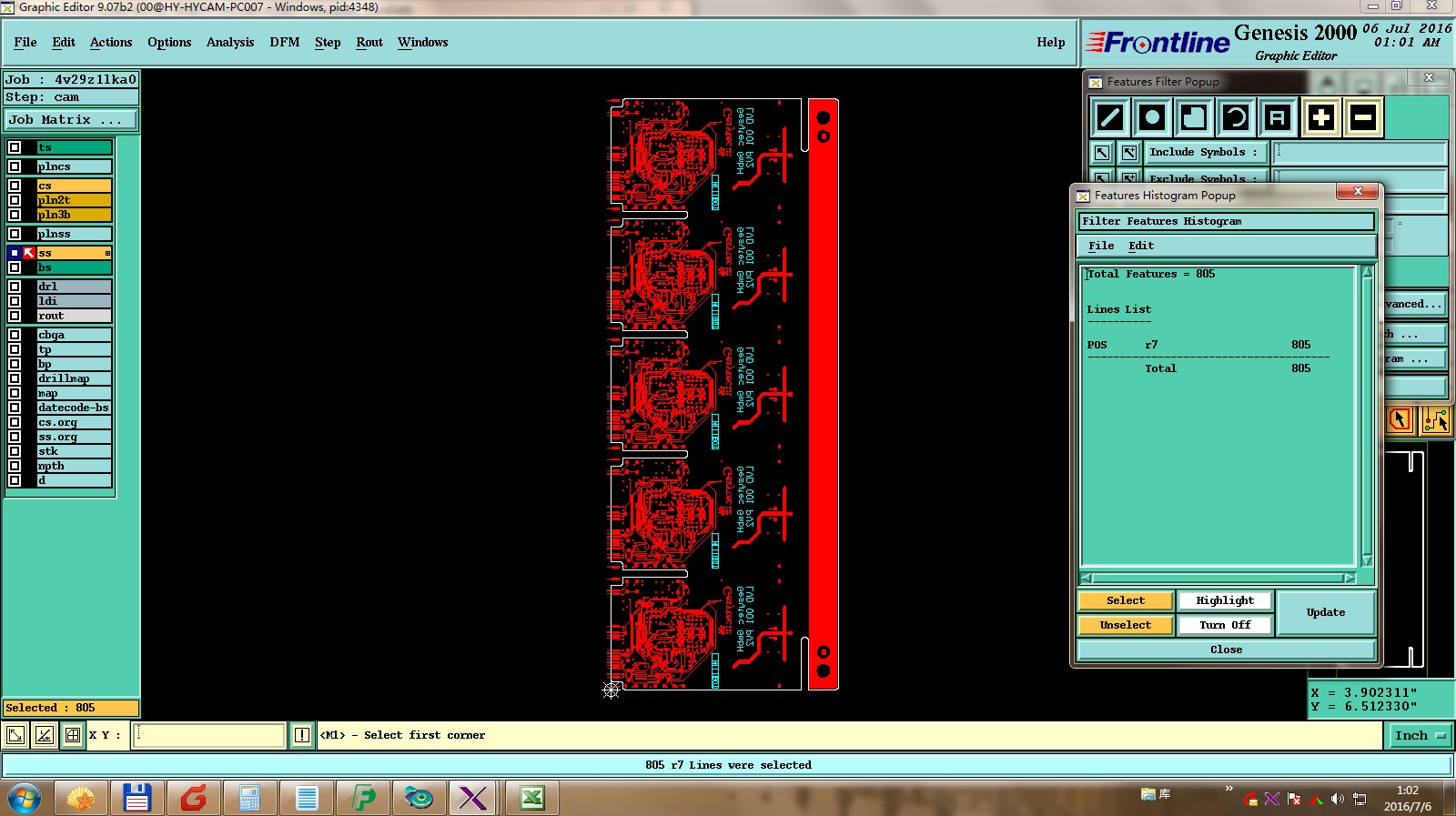This screenshot has width=1456, height=816.
Task: Click POS r7 row in Lines List
Action: (x=1199, y=345)
